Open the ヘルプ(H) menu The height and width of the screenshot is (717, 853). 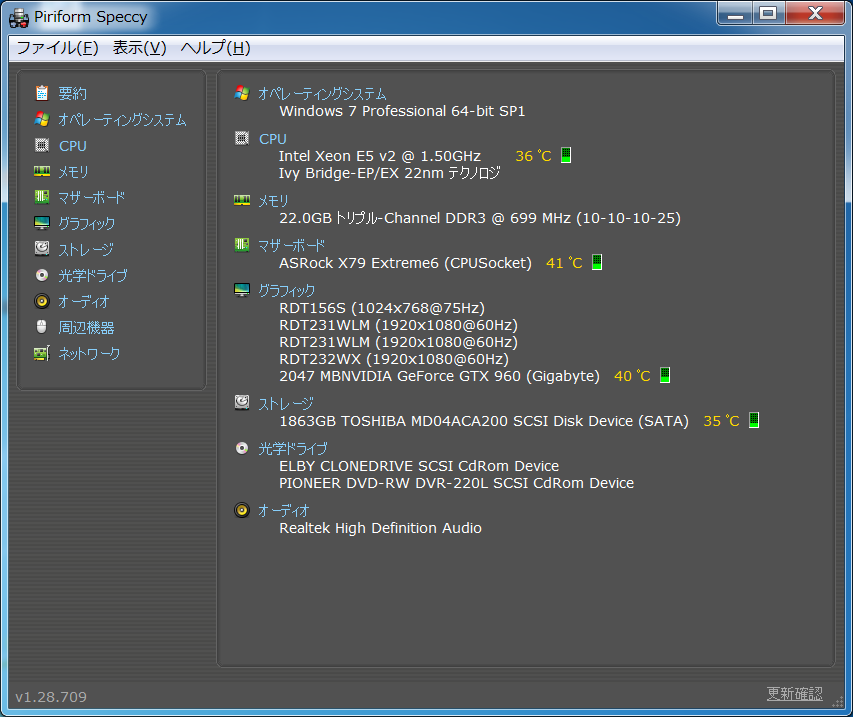215,48
